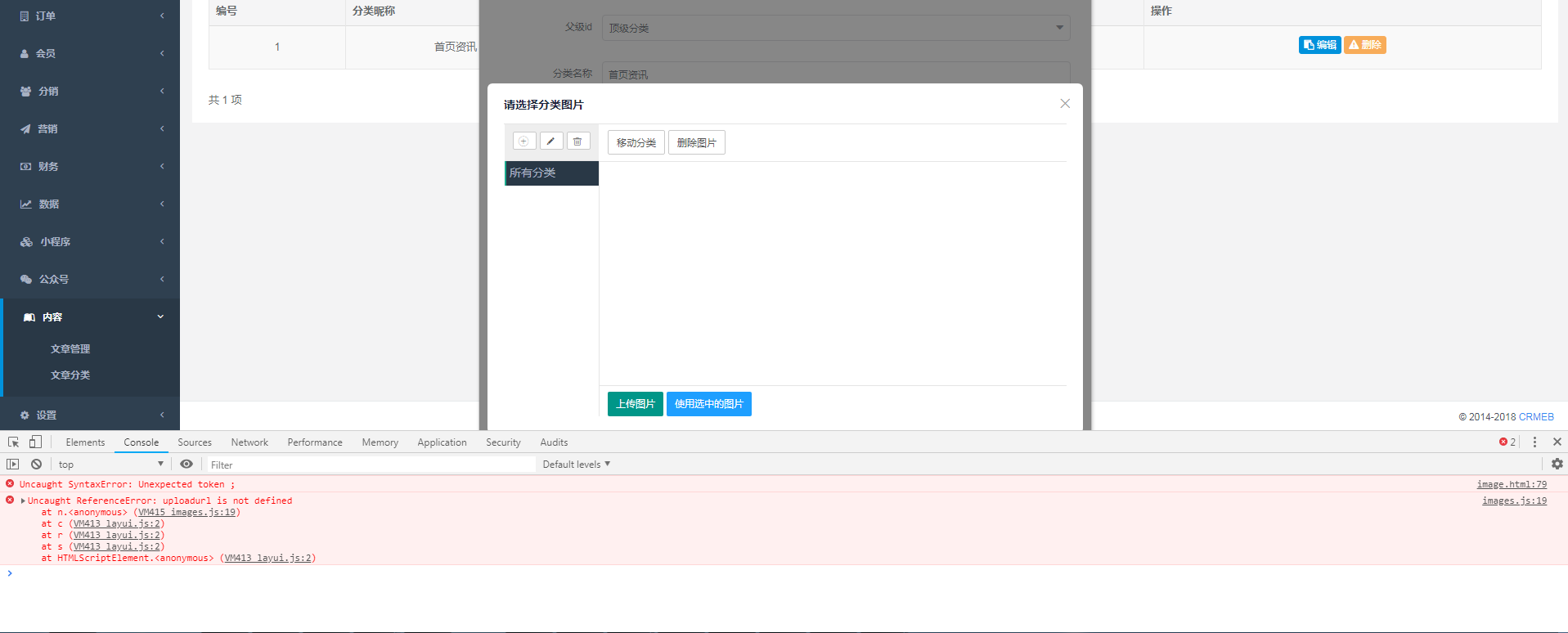Screen dimensions: 1568x633
Task: Click the delete category trash icon
Action: 578,141
